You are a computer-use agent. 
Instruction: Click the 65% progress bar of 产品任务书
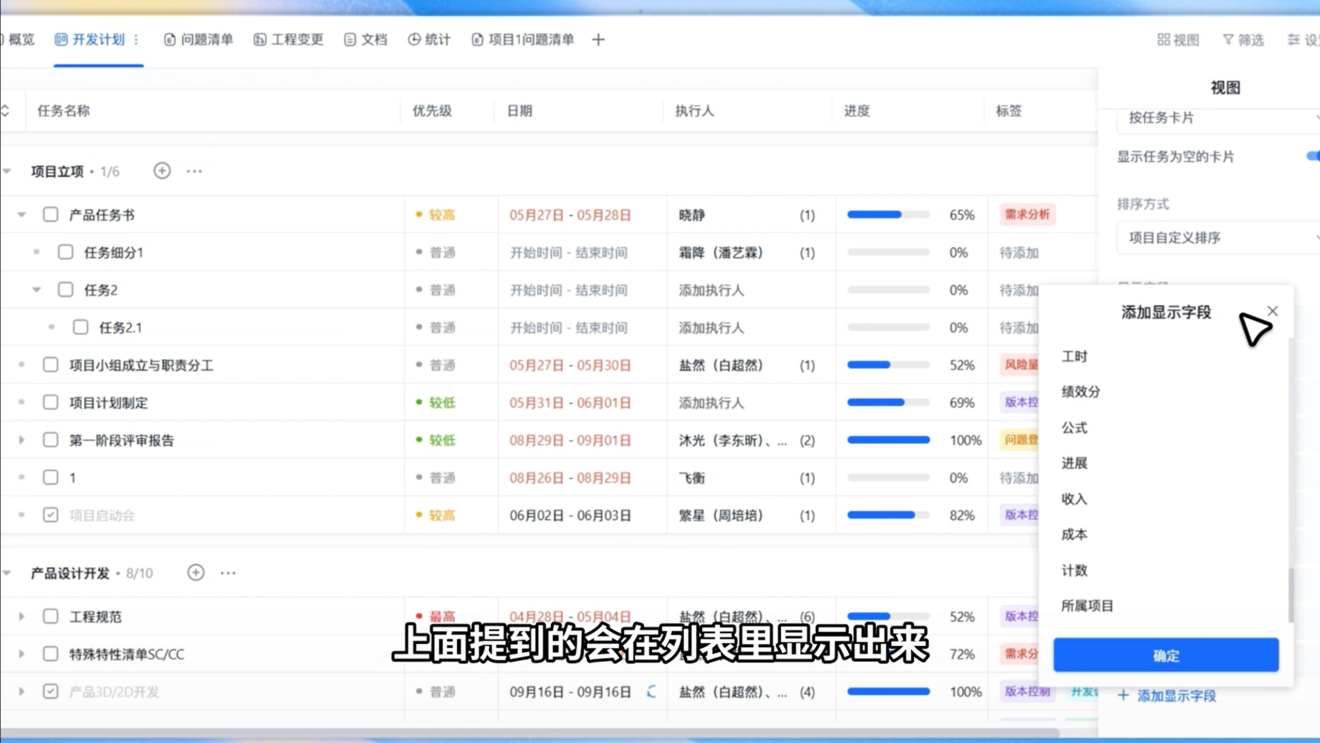tap(888, 215)
